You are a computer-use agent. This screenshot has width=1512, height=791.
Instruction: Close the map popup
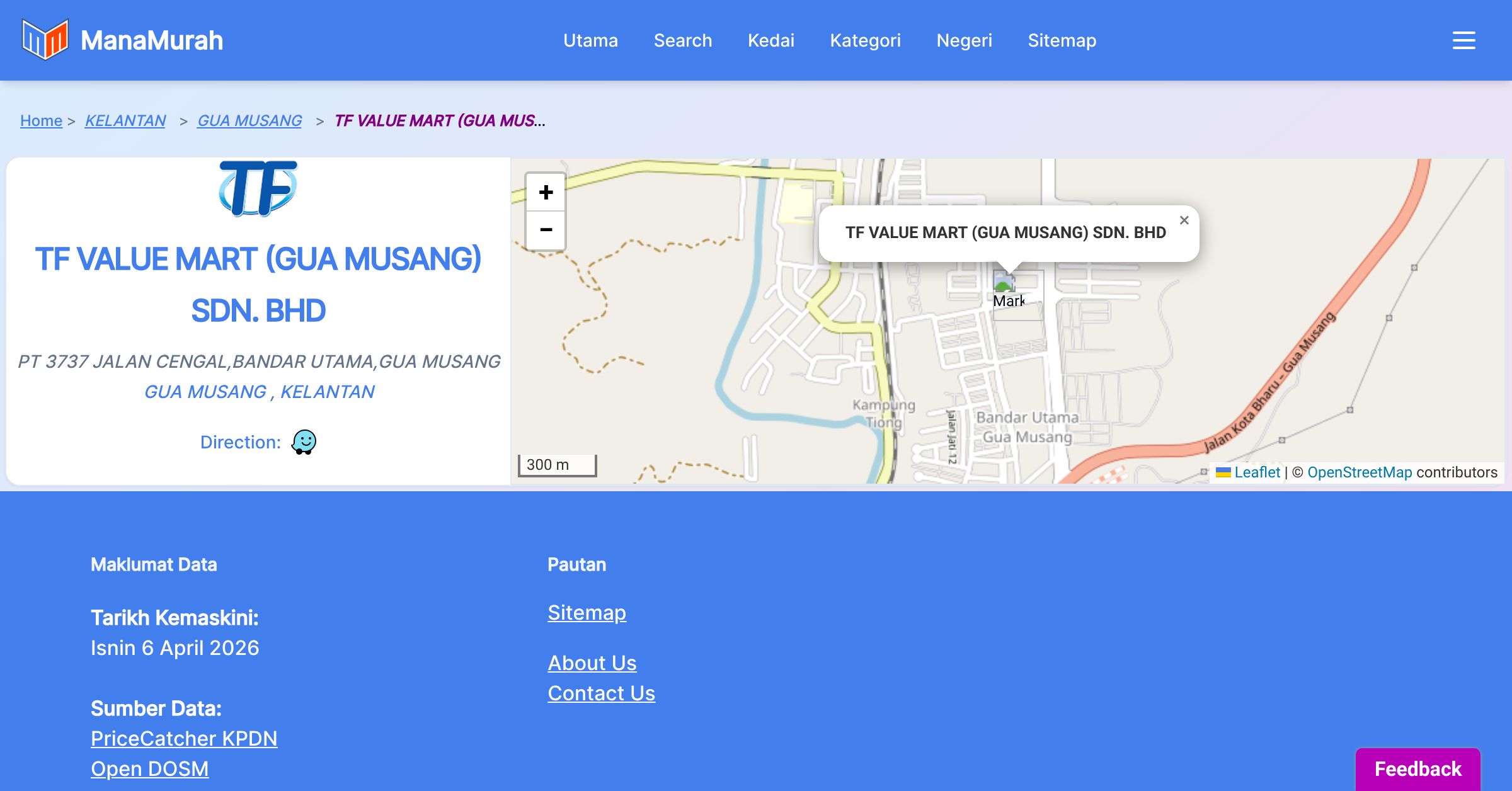pos(1184,220)
